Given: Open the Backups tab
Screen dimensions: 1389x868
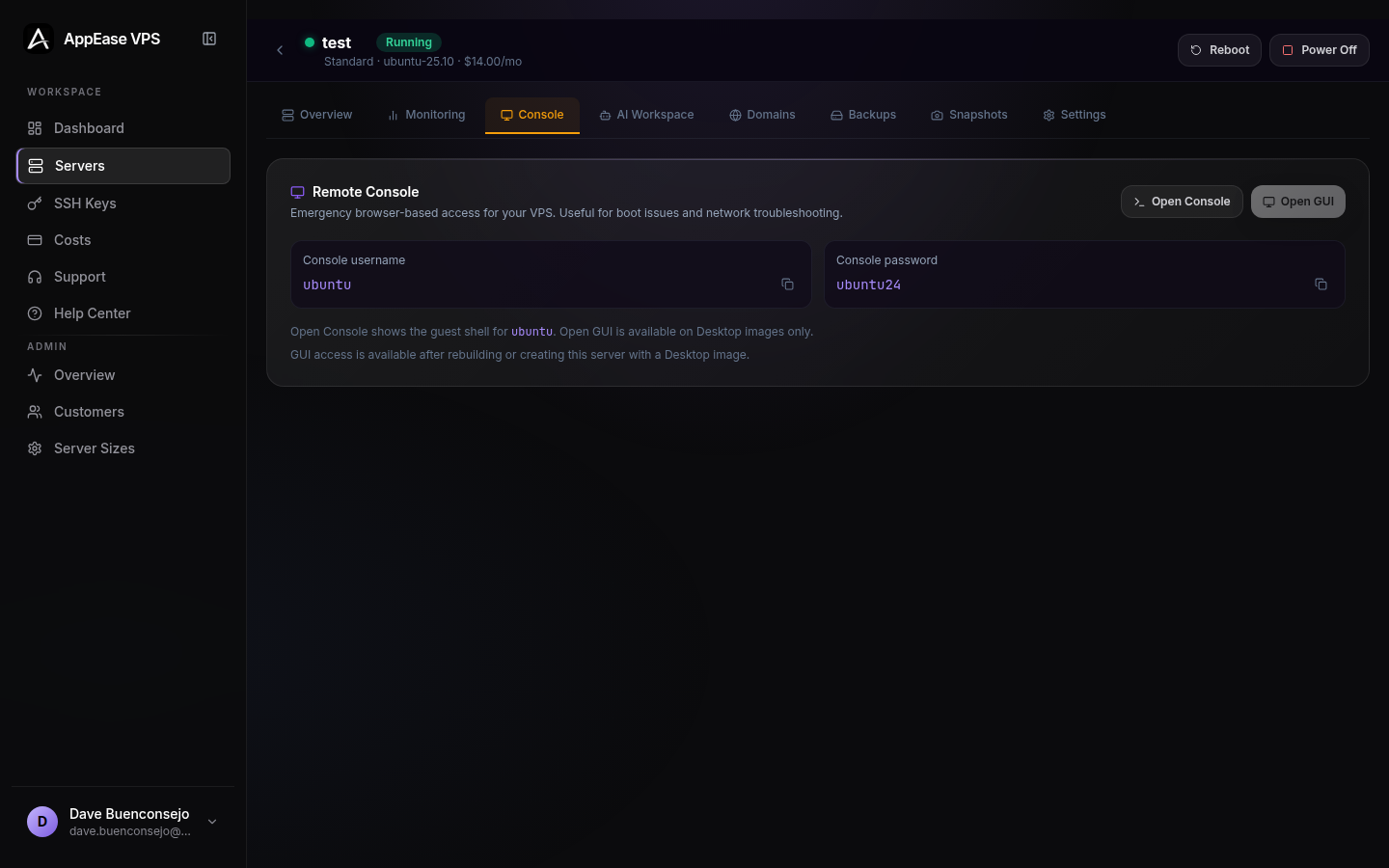Looking at the screenshot, I should [x=863, y=115].
